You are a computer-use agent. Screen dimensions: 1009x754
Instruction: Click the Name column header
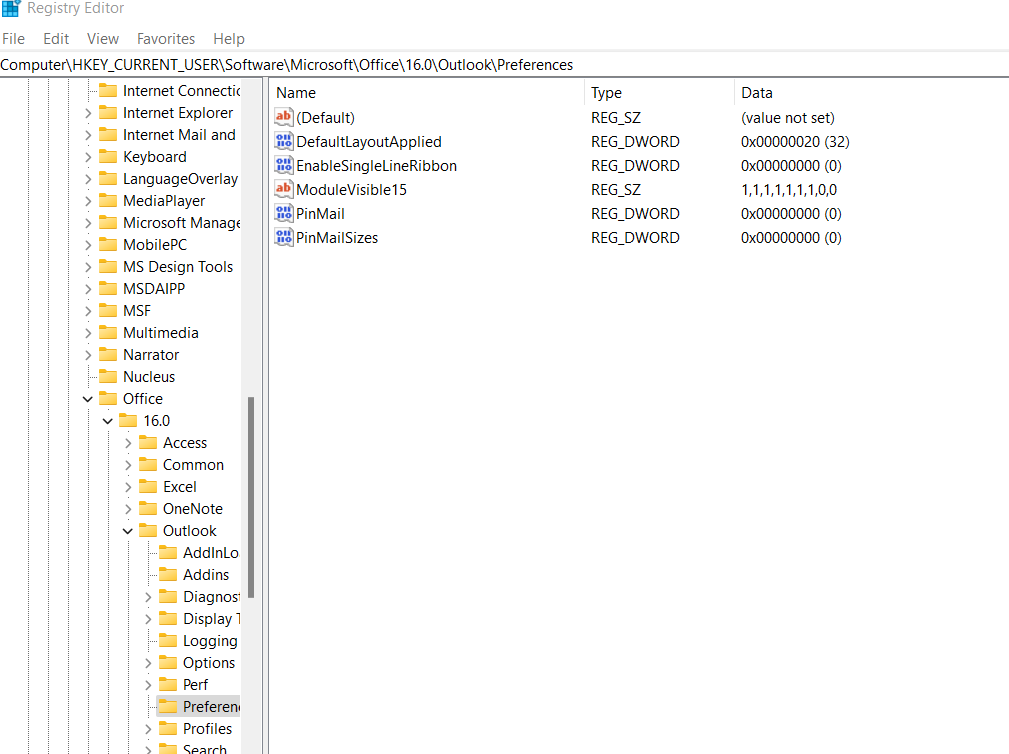coord(295,92)
